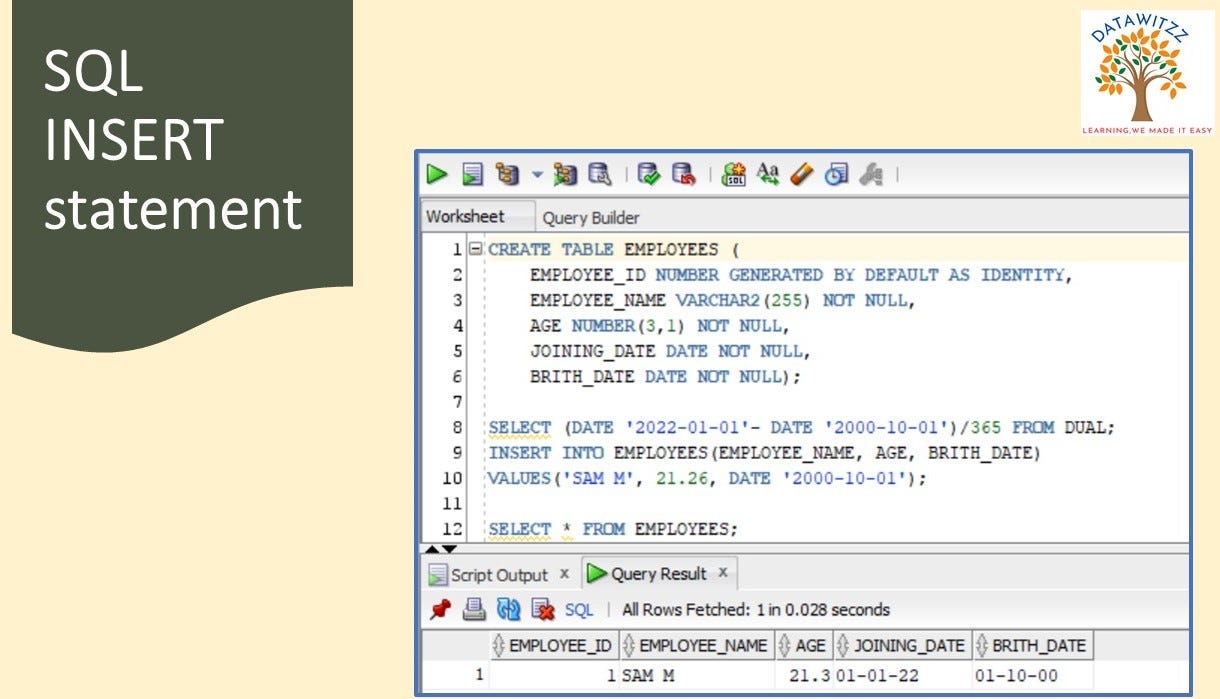Run the current SQL statement
Screen dimensions: 1220x699
(437, 174)
